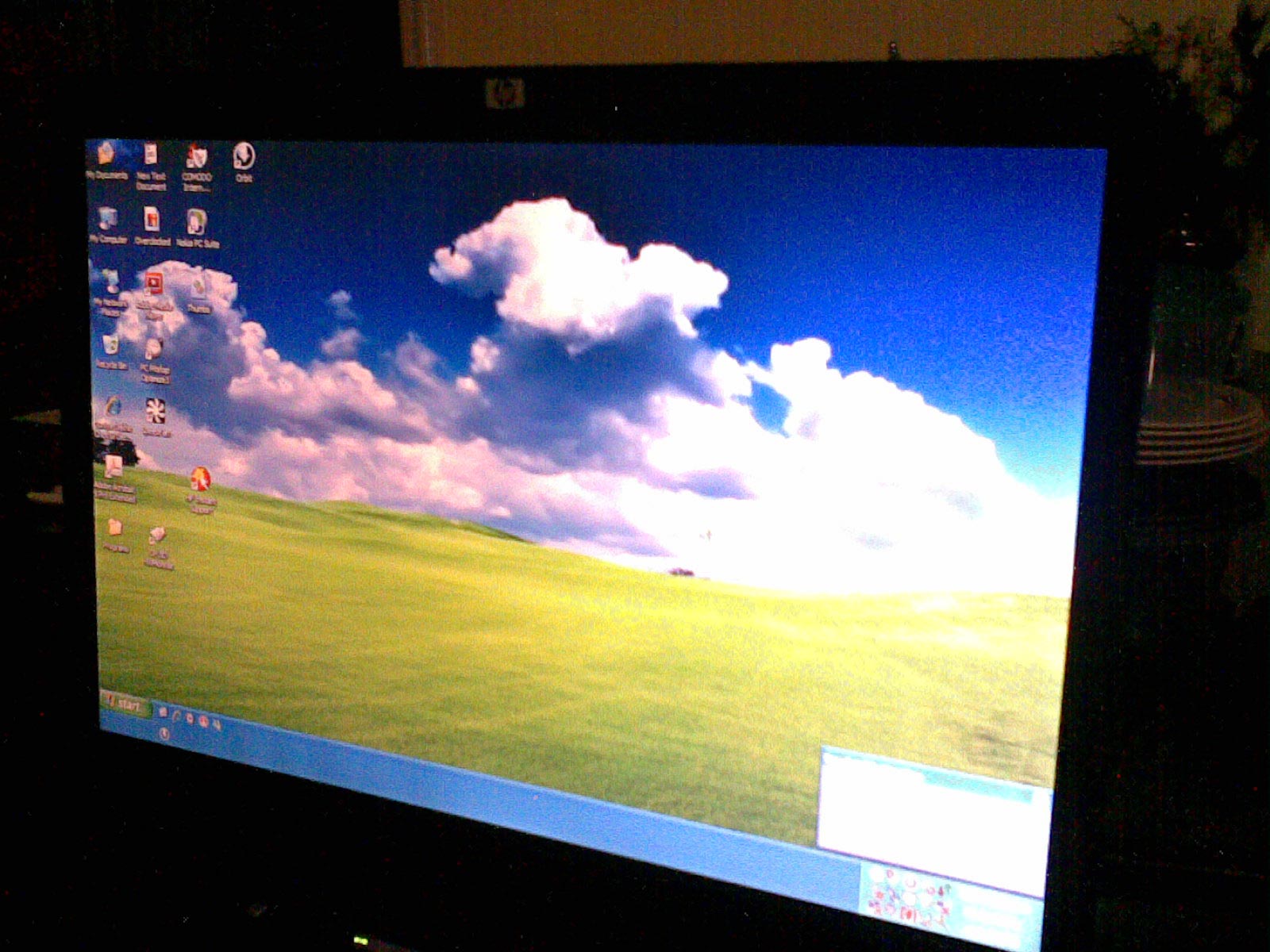1270x952 pixels.
Task: Open the Recycle Bin
Action: 111,352
